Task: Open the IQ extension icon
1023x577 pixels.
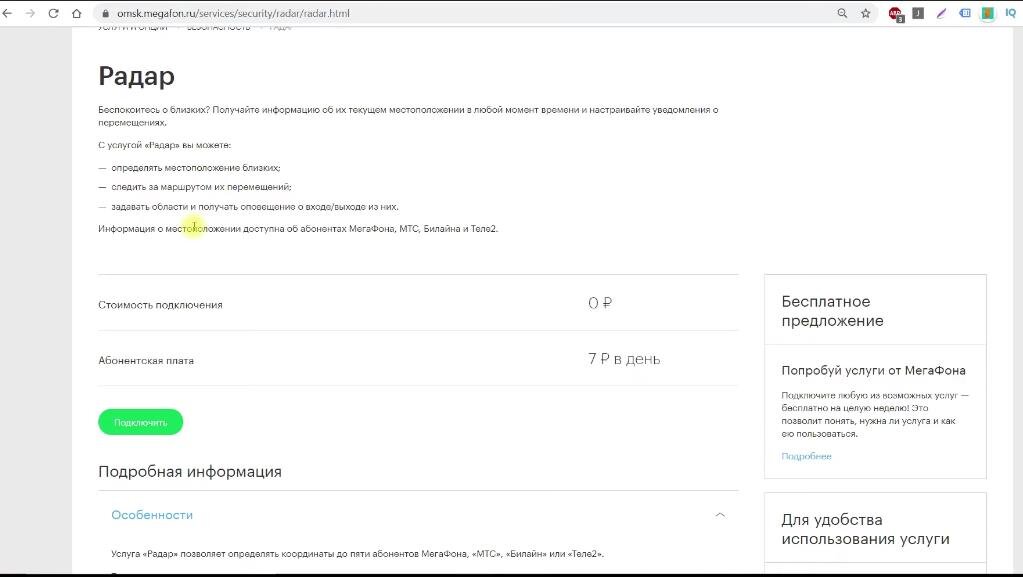Action: 1011,13
